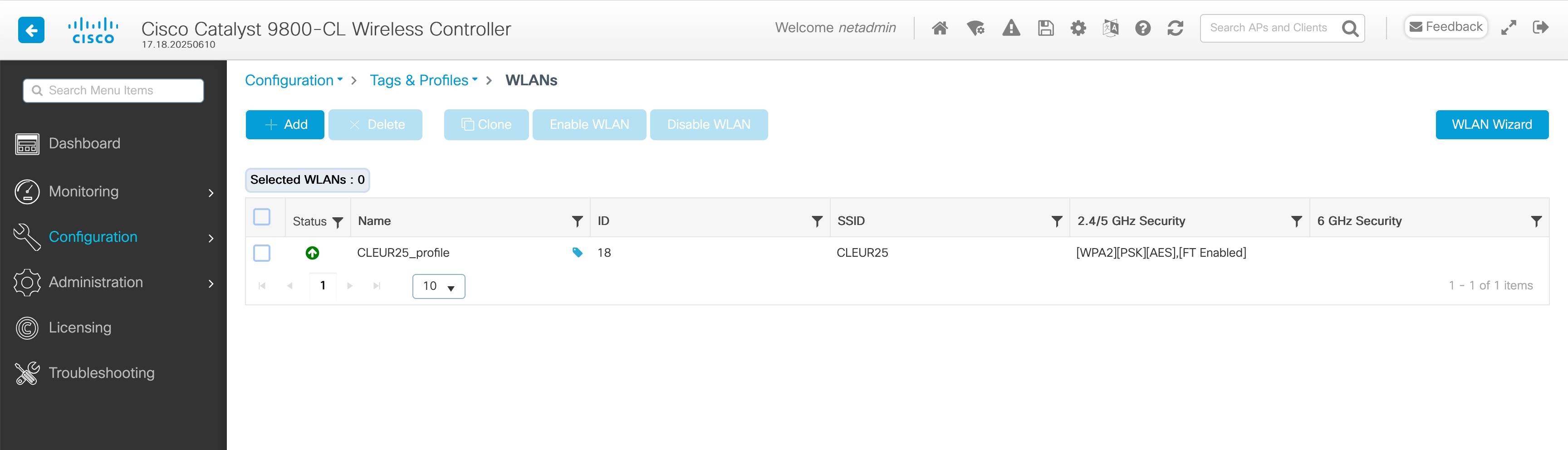The image size is (1568, 450).
Task: Filter the Name column
Action: [577, 221]
